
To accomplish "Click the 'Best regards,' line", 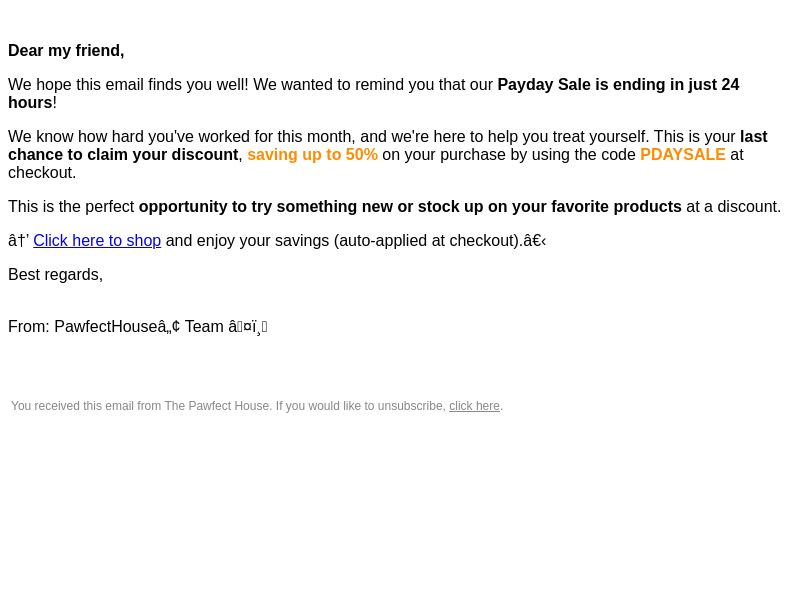I will coord(56,274).
